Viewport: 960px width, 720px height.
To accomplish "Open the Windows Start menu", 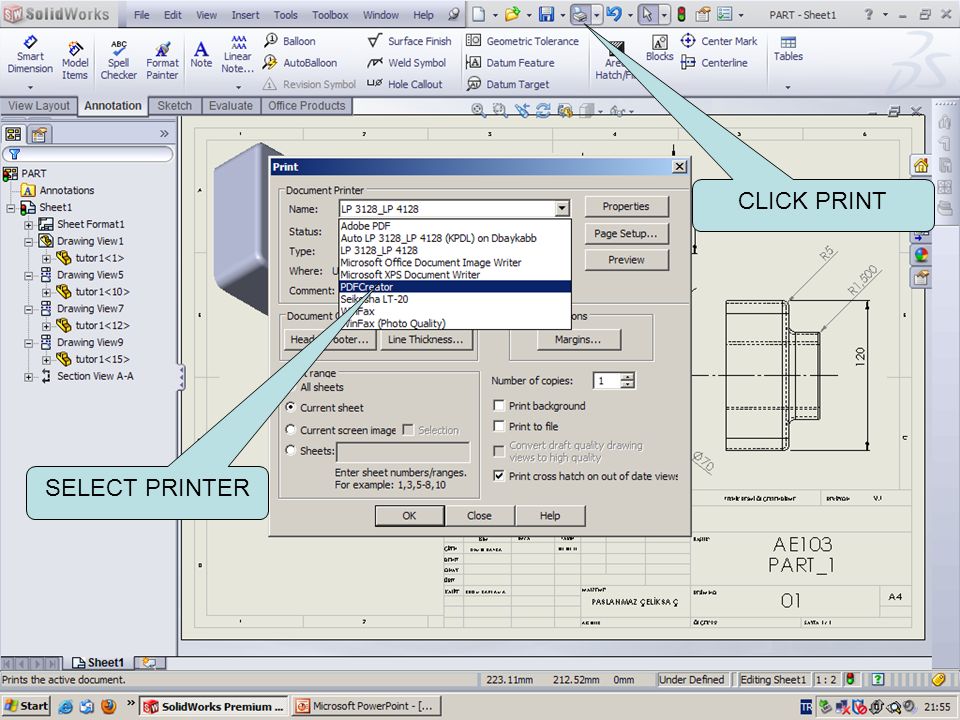I will pos(26,706).
